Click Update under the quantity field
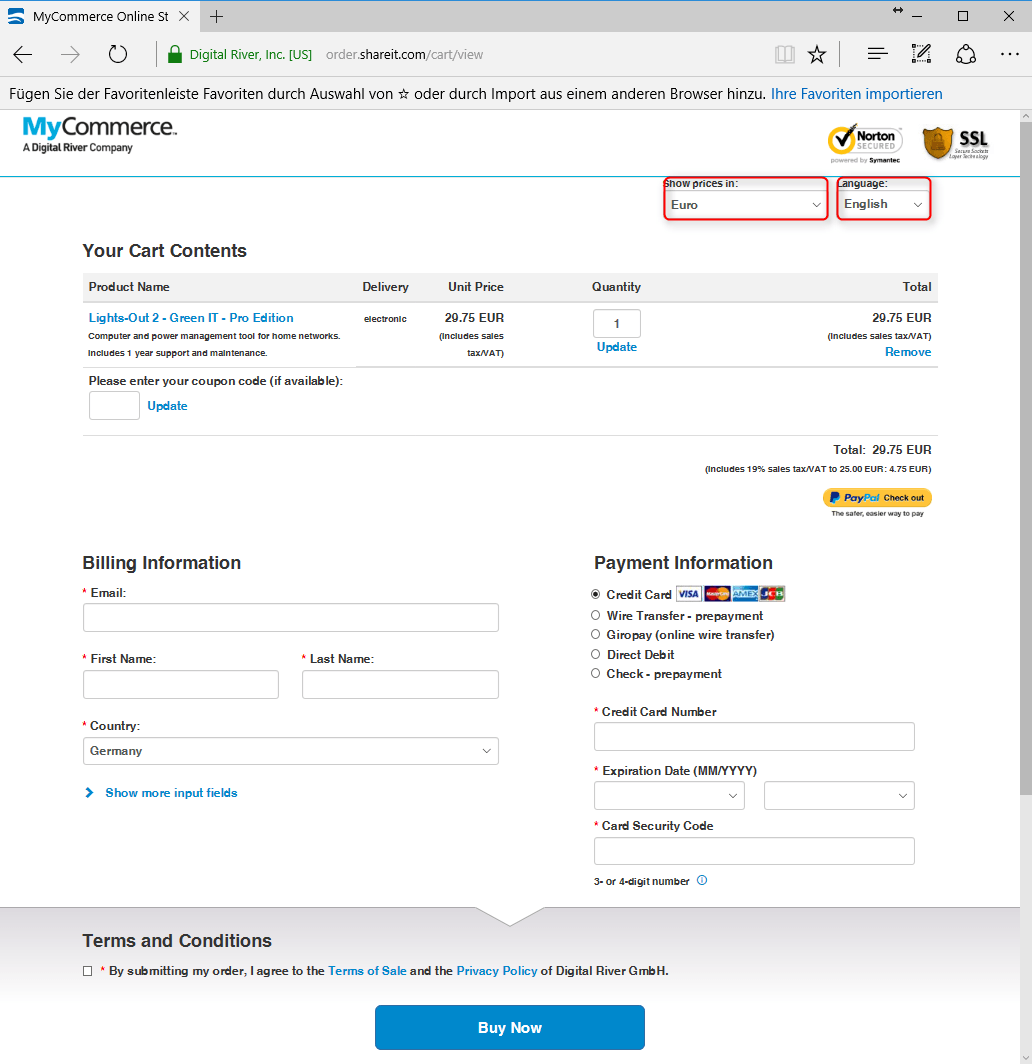The height and width of the screenshot is (1064, 1032). click(x=617, y=347)
